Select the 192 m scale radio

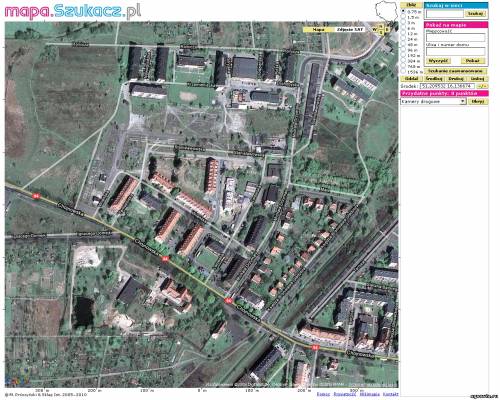(403, 55)
